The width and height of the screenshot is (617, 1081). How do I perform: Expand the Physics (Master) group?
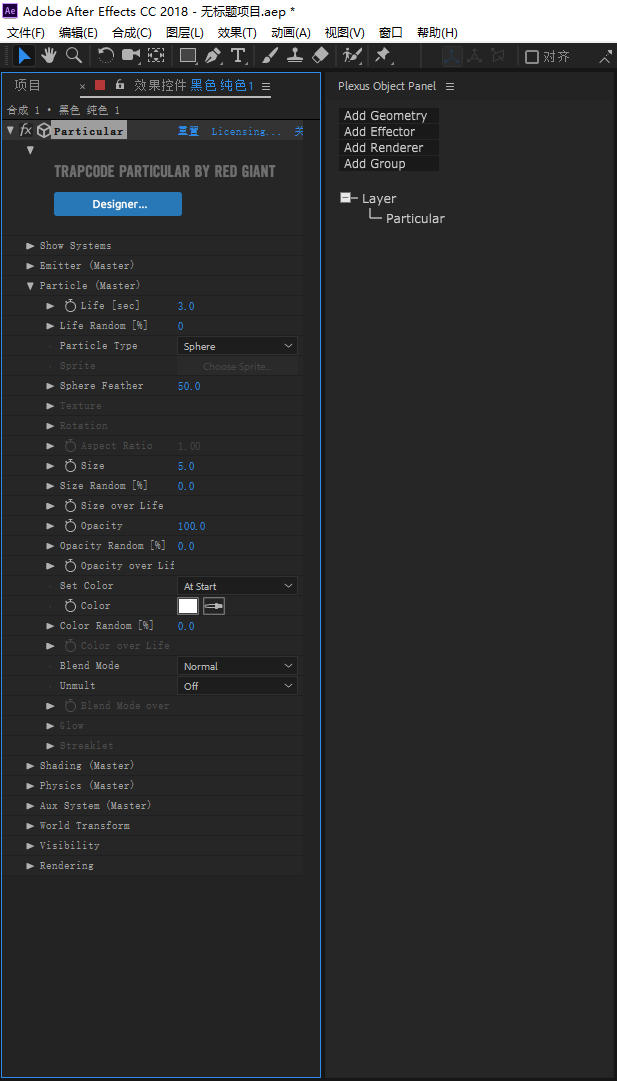pos(30,785)
